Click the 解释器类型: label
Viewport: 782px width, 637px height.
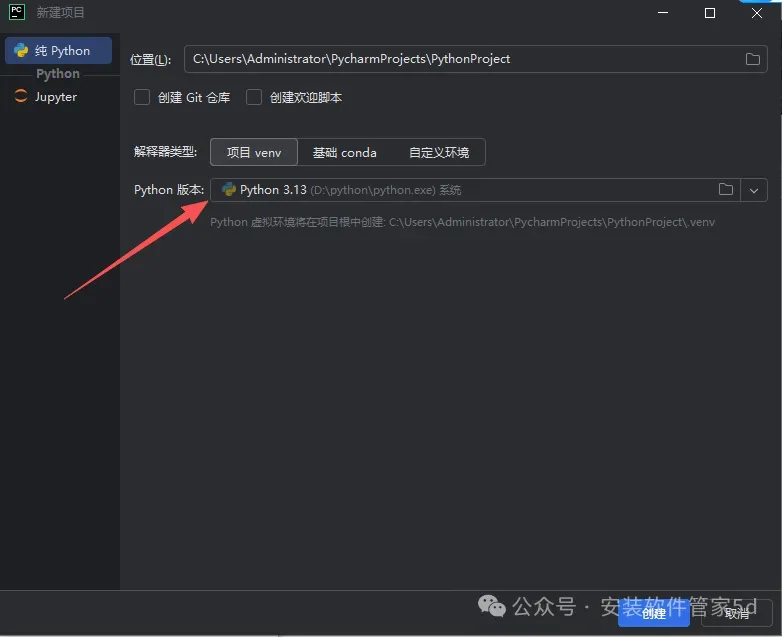[x=166, y=152]
